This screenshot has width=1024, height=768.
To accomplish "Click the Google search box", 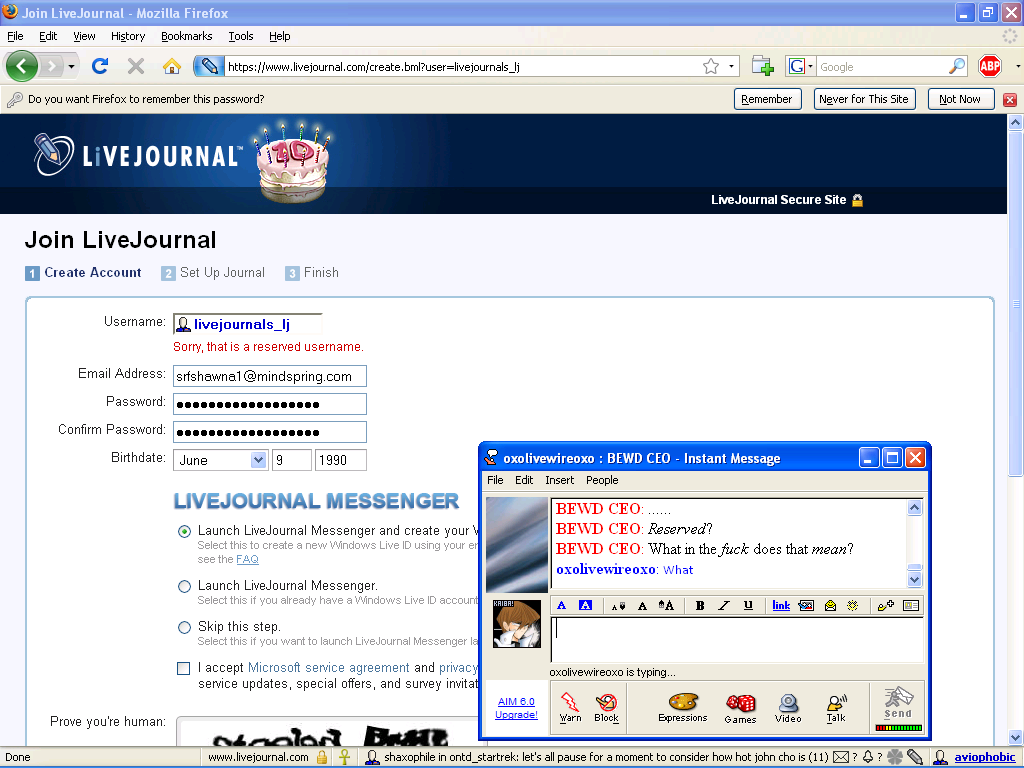I will click(883, 66).
